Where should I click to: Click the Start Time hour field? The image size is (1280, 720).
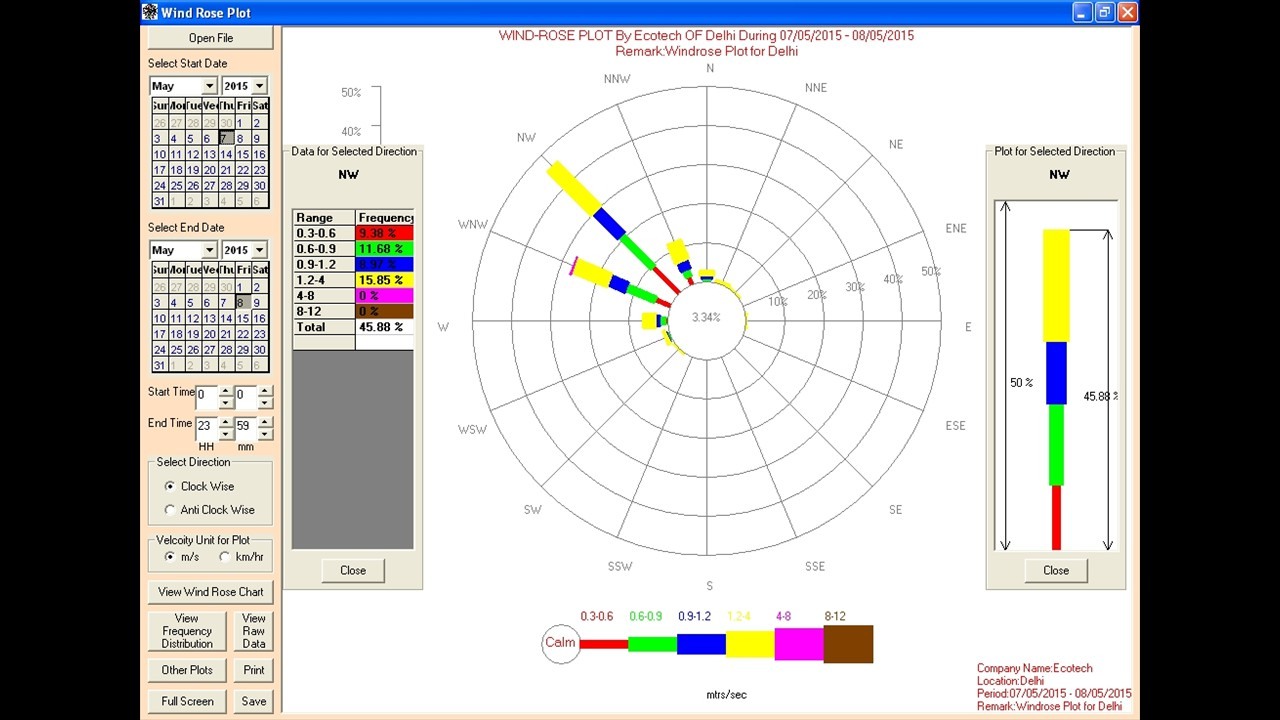click(x=206, y=395)
